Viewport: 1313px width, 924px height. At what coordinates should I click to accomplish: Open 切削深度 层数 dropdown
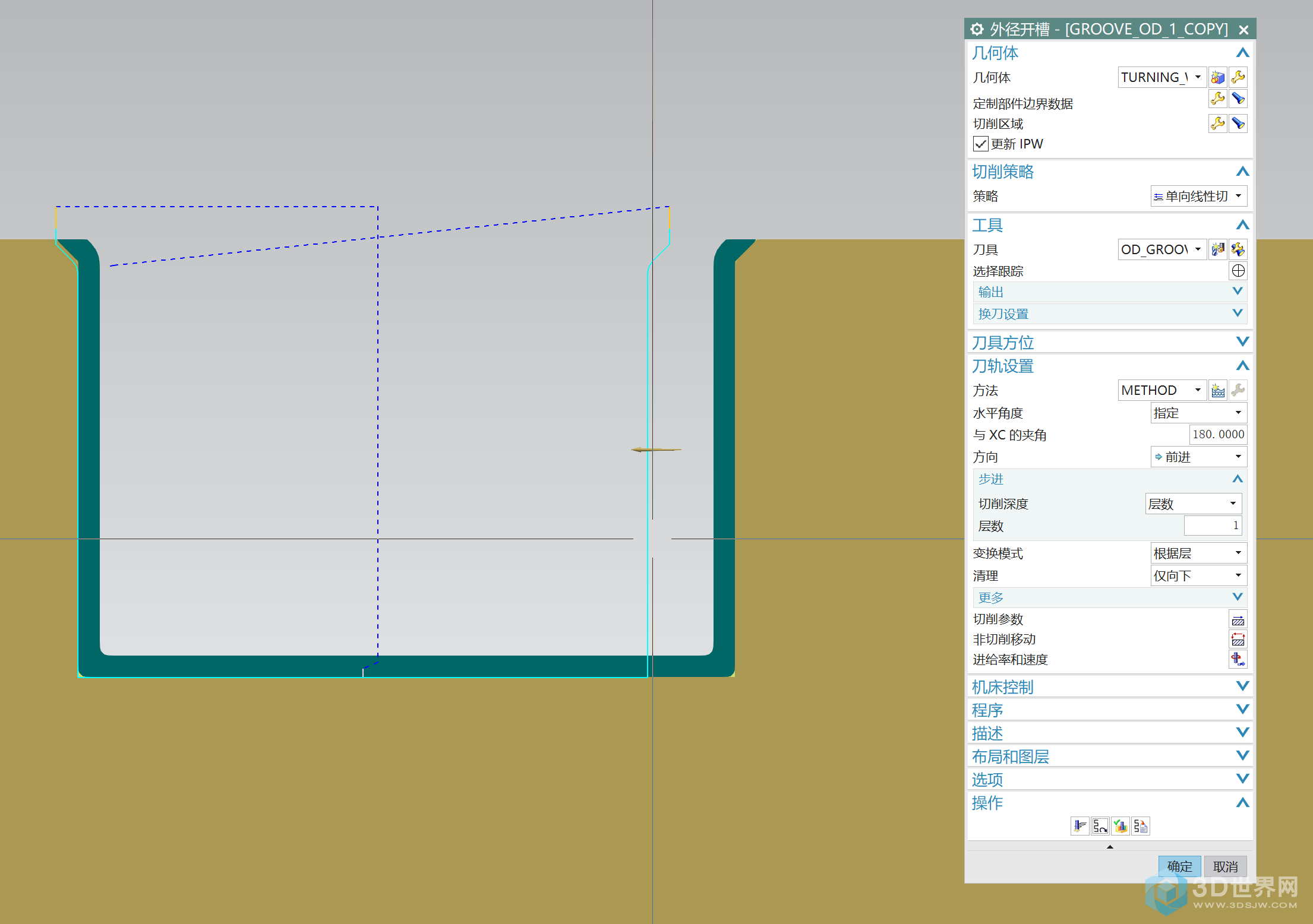coord(1194,504)
